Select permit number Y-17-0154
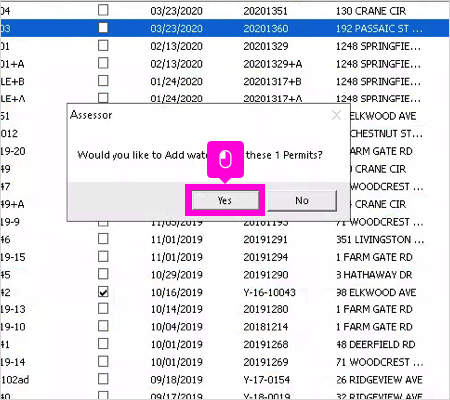The image size is (450, 400). tap(267, 380)
